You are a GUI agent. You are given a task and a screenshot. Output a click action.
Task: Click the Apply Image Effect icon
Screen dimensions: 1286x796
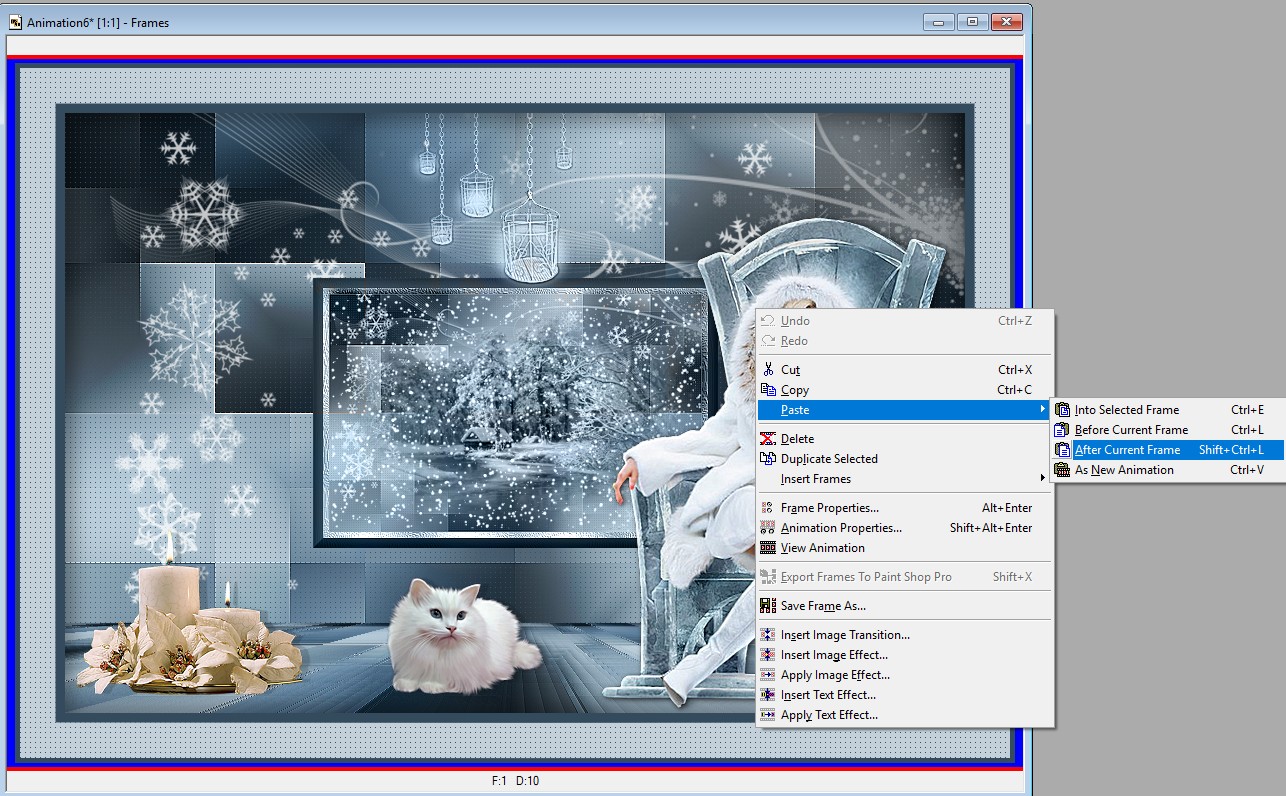click(x=768, y=675)
